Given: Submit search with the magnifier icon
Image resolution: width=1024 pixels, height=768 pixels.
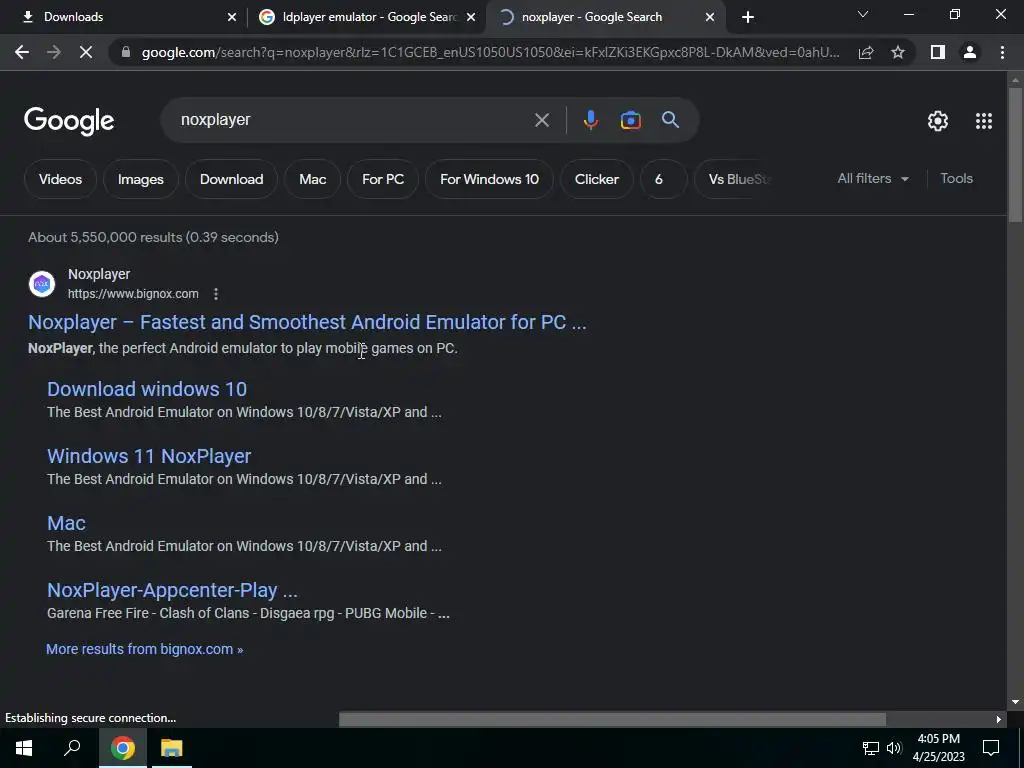Looking at the screenshot, I should click(670, 120).
